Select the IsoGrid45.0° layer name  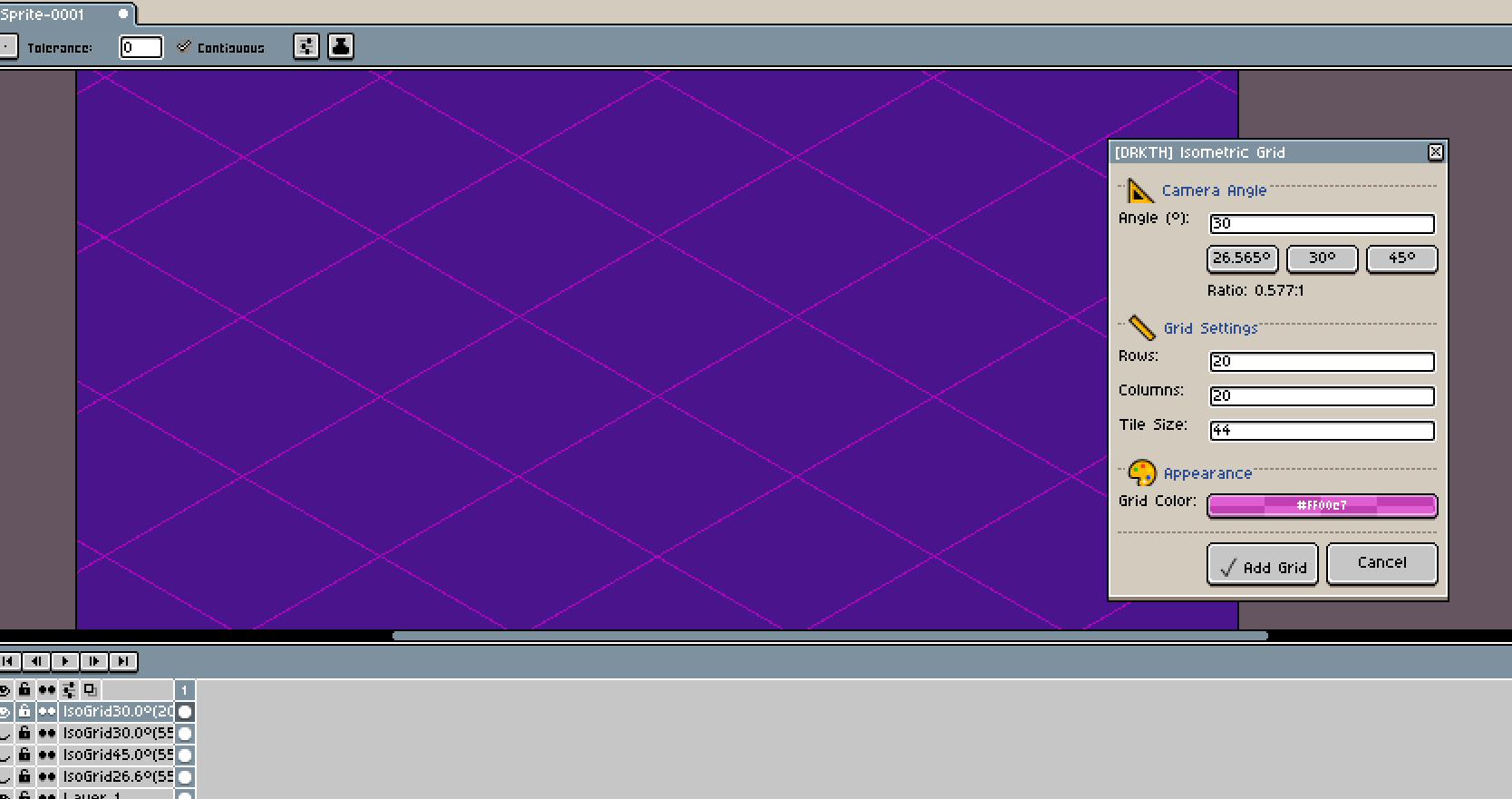[117, 755]
